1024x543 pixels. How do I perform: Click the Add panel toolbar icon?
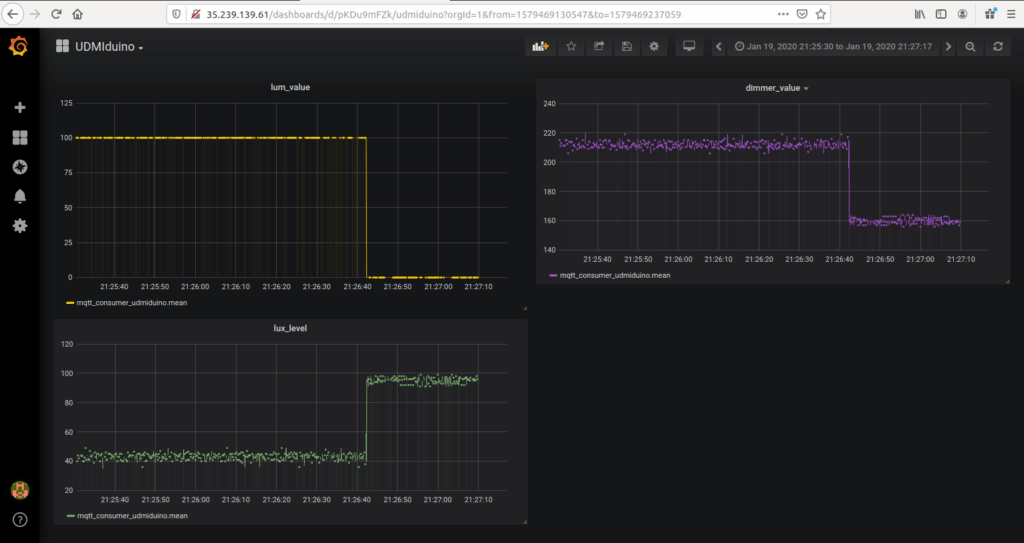541,46
